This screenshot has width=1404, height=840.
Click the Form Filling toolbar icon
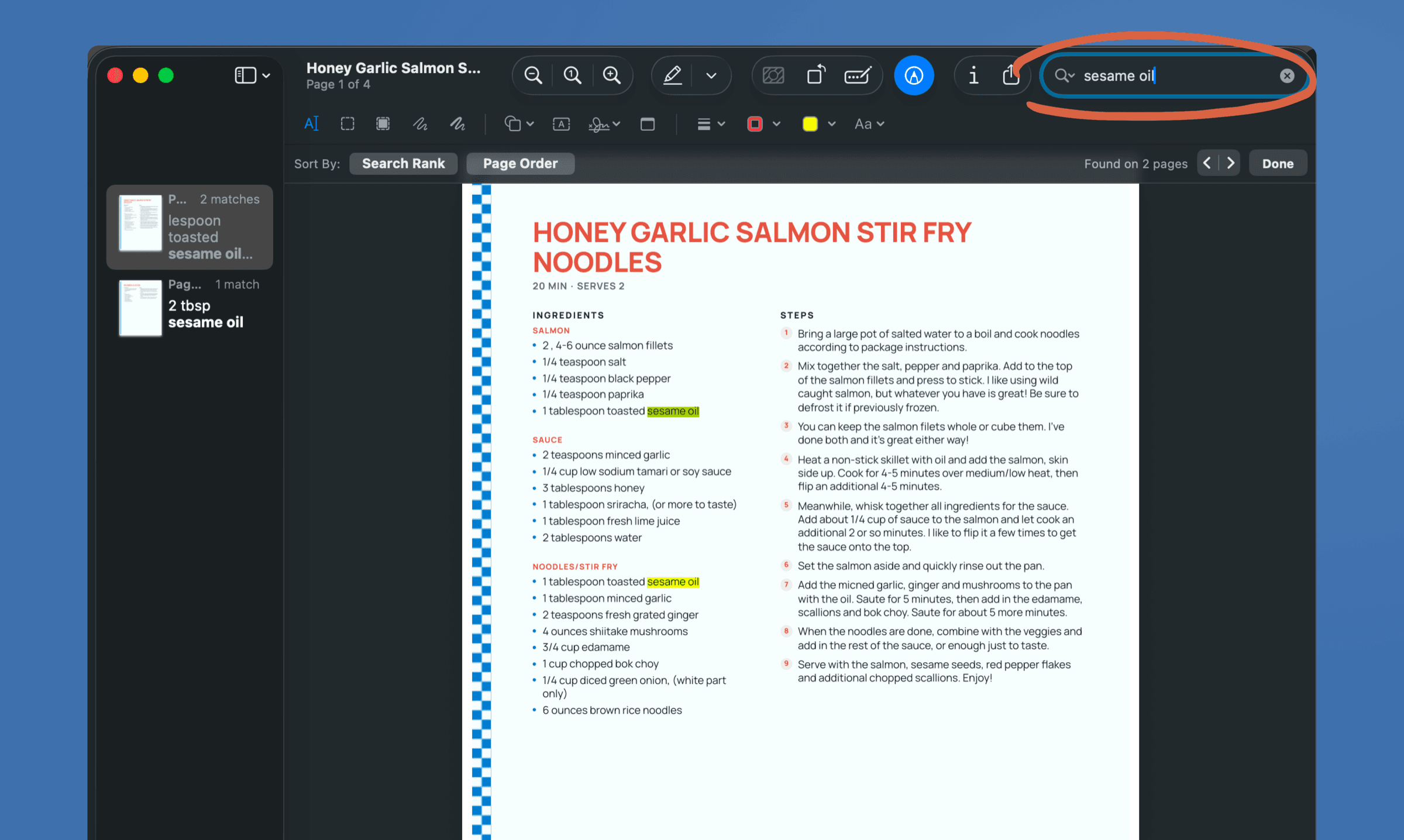(858, 75)
